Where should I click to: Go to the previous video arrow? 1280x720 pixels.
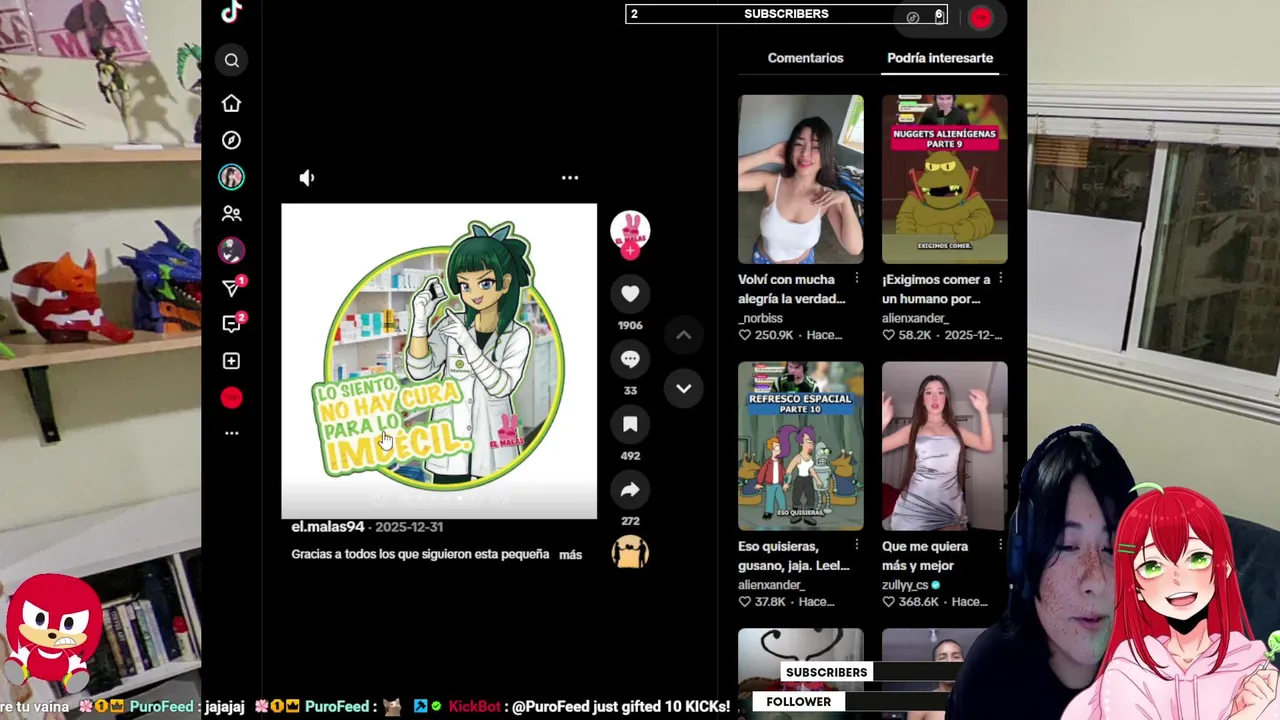(684, 335)
